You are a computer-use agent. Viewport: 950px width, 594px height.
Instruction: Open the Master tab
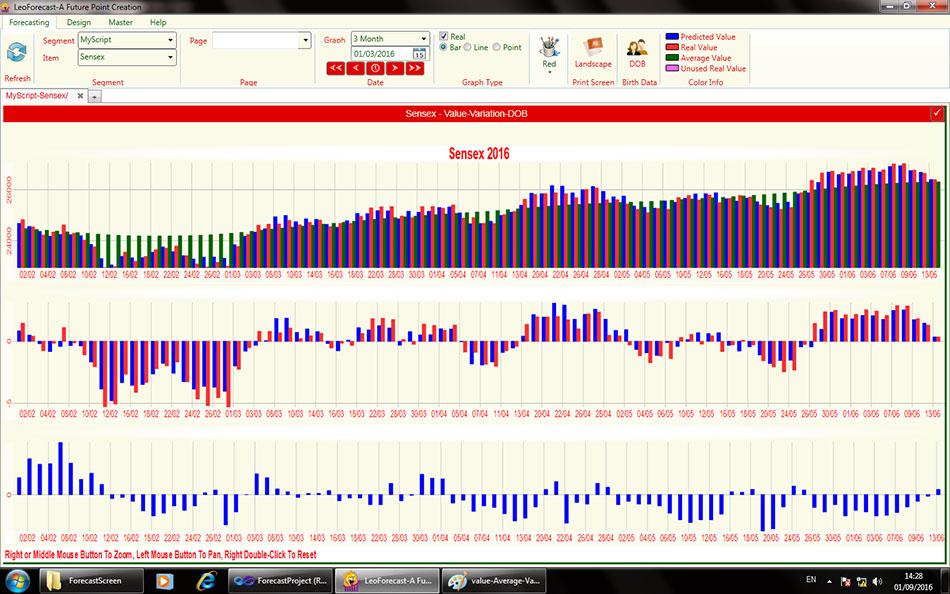(x=121, y=22)
